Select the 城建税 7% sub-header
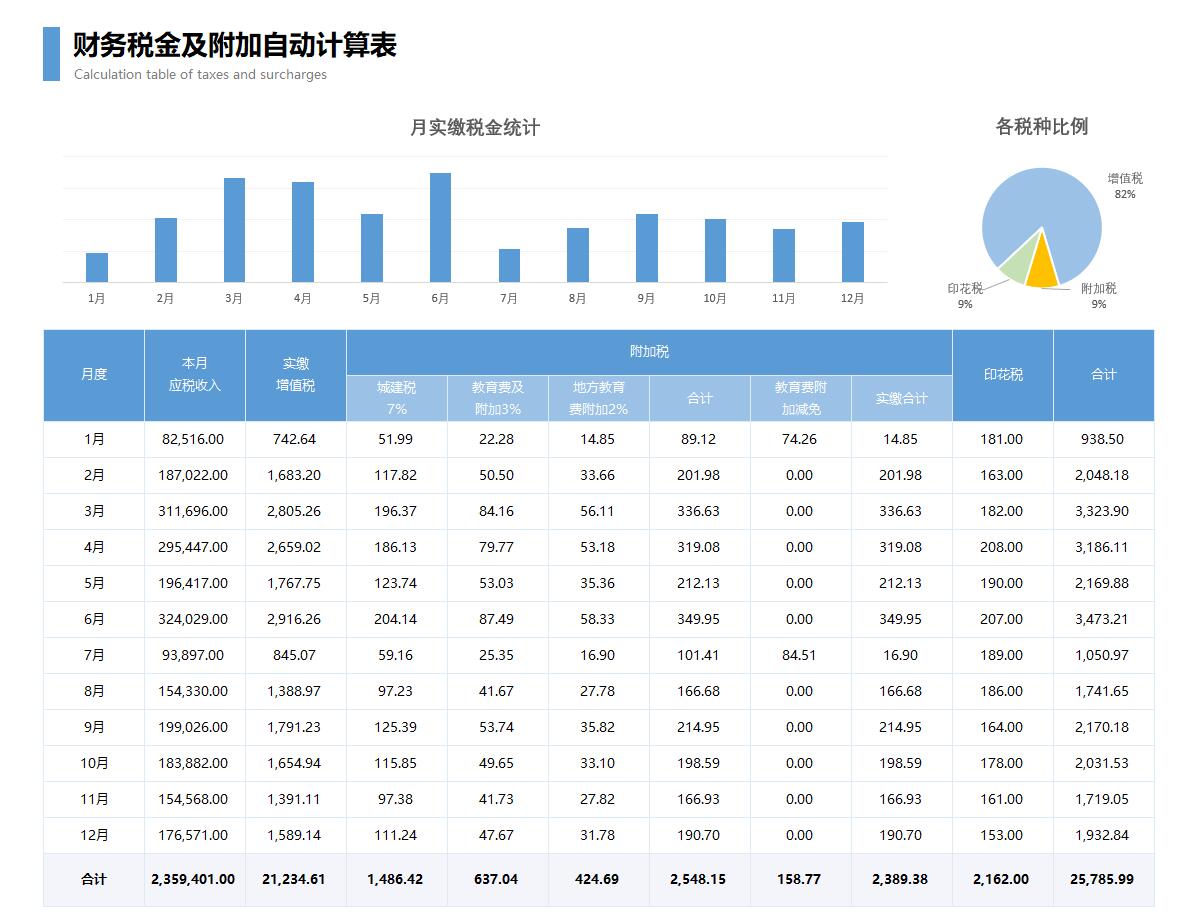The width and height of the screenshot is (1194, 917). tap(397, 398)
